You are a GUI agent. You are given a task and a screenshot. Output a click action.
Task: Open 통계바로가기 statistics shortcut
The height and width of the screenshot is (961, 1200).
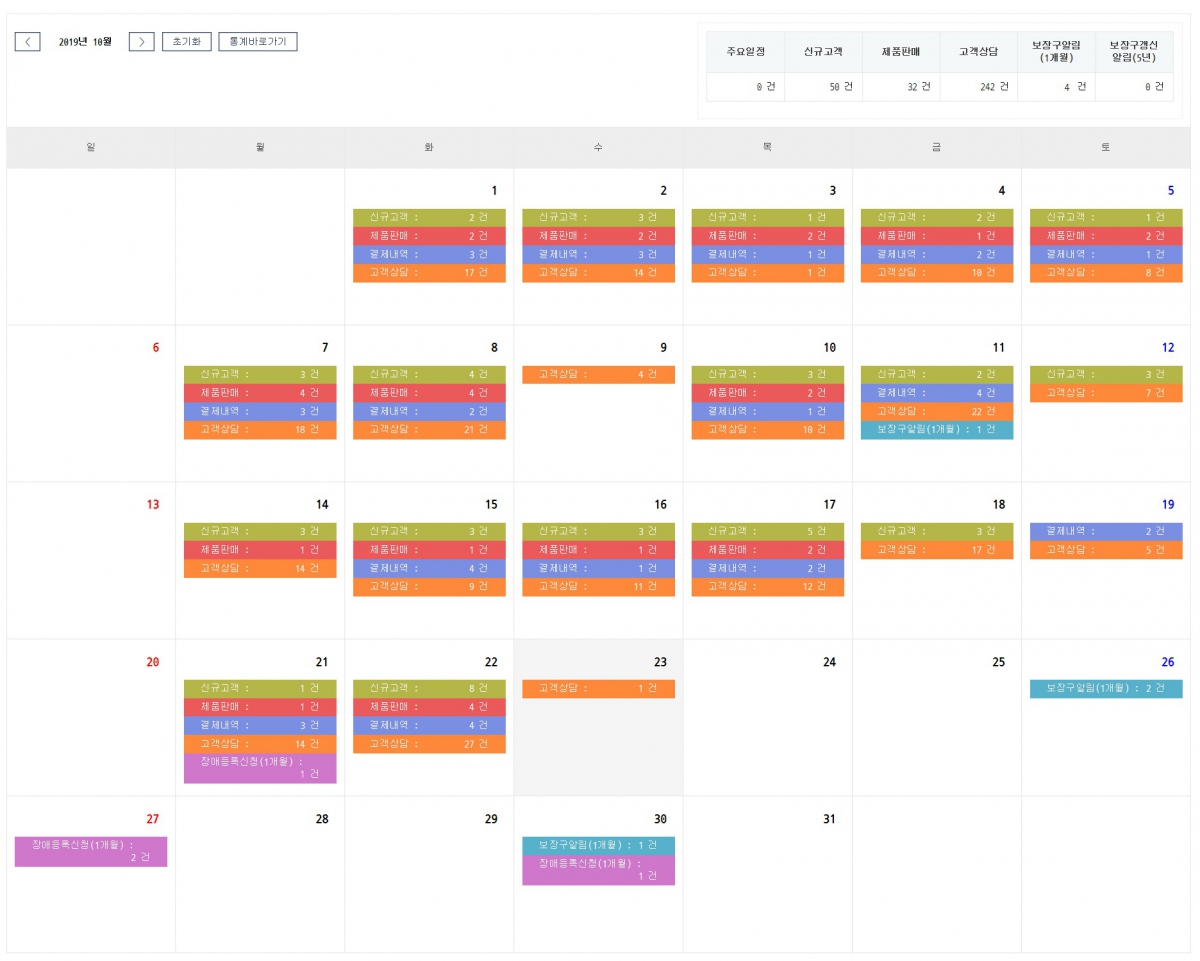(257, 42)
